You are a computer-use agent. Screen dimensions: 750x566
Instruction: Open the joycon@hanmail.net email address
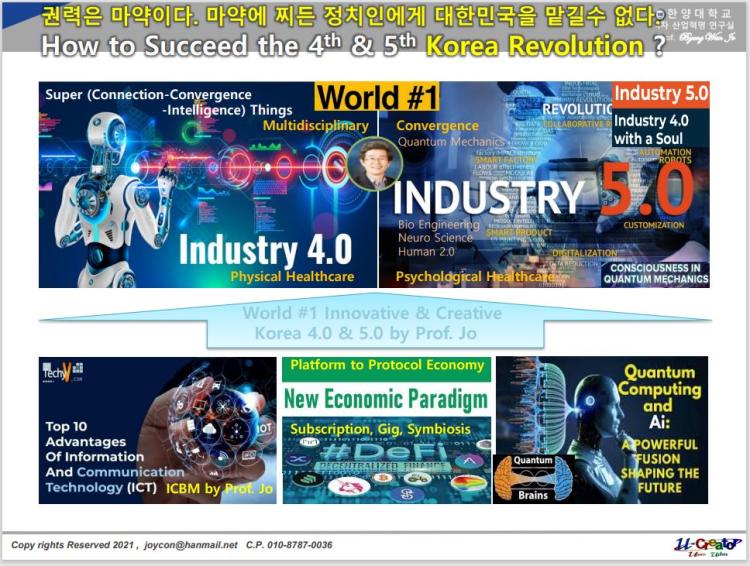(191, 545)
